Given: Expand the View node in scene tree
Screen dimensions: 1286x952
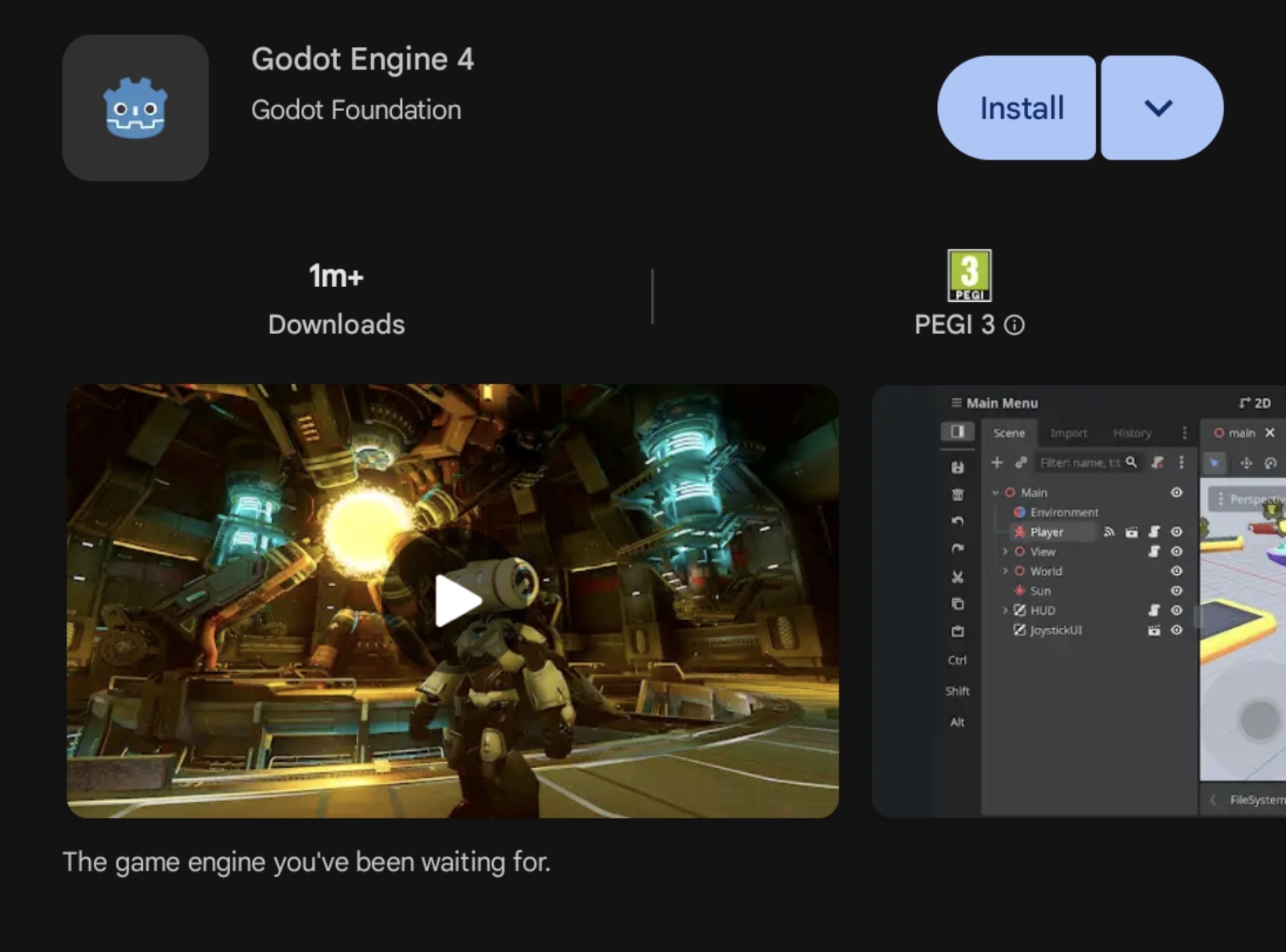Looking at the screenshot, I should 1005,551.
